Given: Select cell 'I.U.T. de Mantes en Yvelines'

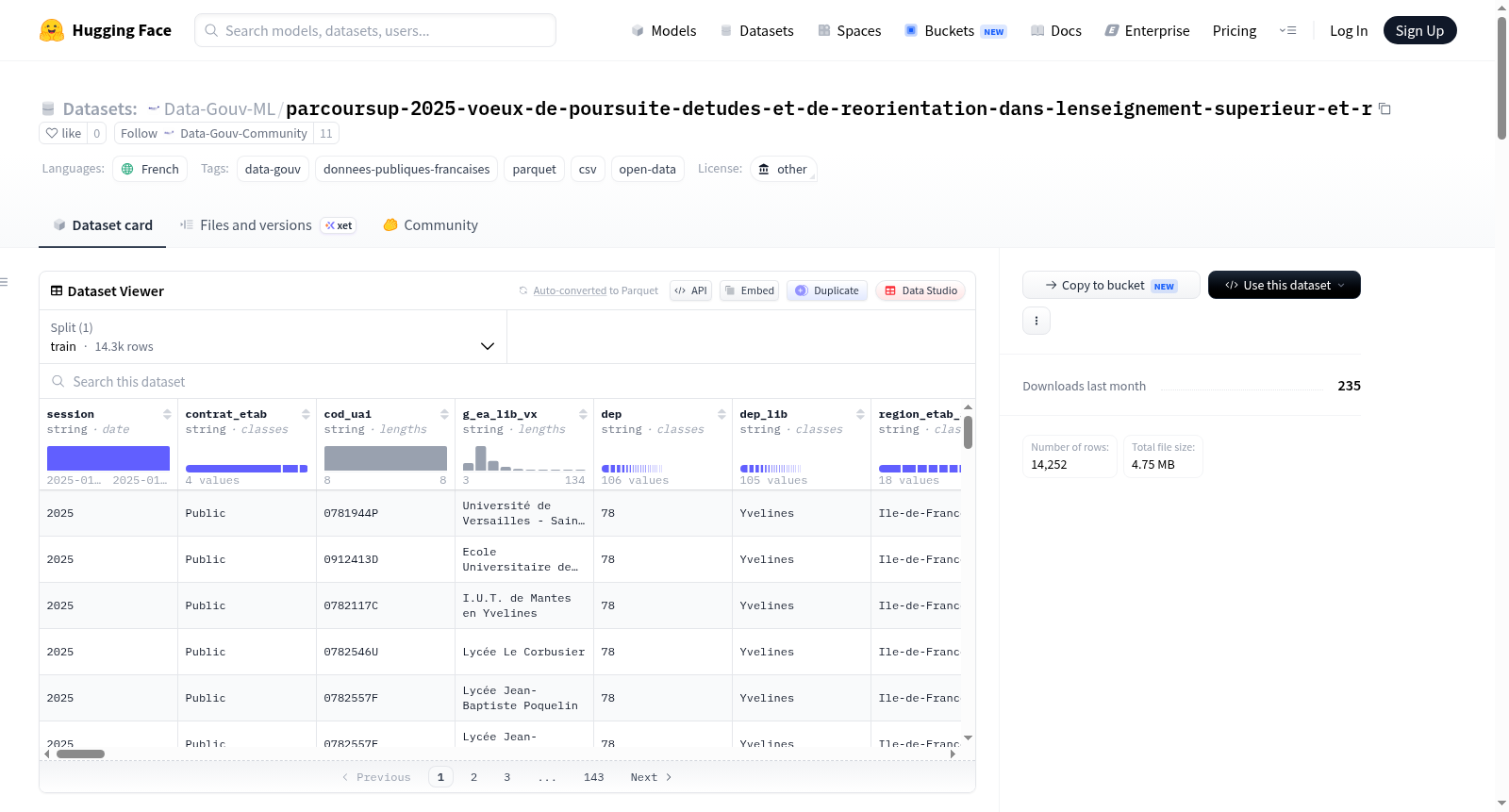Looking at the screenshot, I should (x=524, y=605).
